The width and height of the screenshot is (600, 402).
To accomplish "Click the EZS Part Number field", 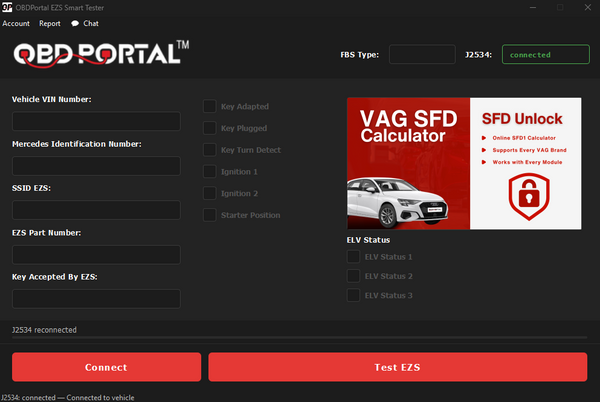I will pos(96,255).
